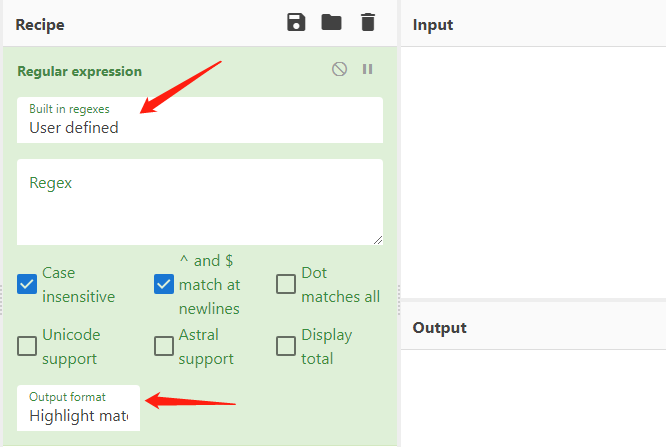
Task: Check the Display total box
Action: point(286,346)
